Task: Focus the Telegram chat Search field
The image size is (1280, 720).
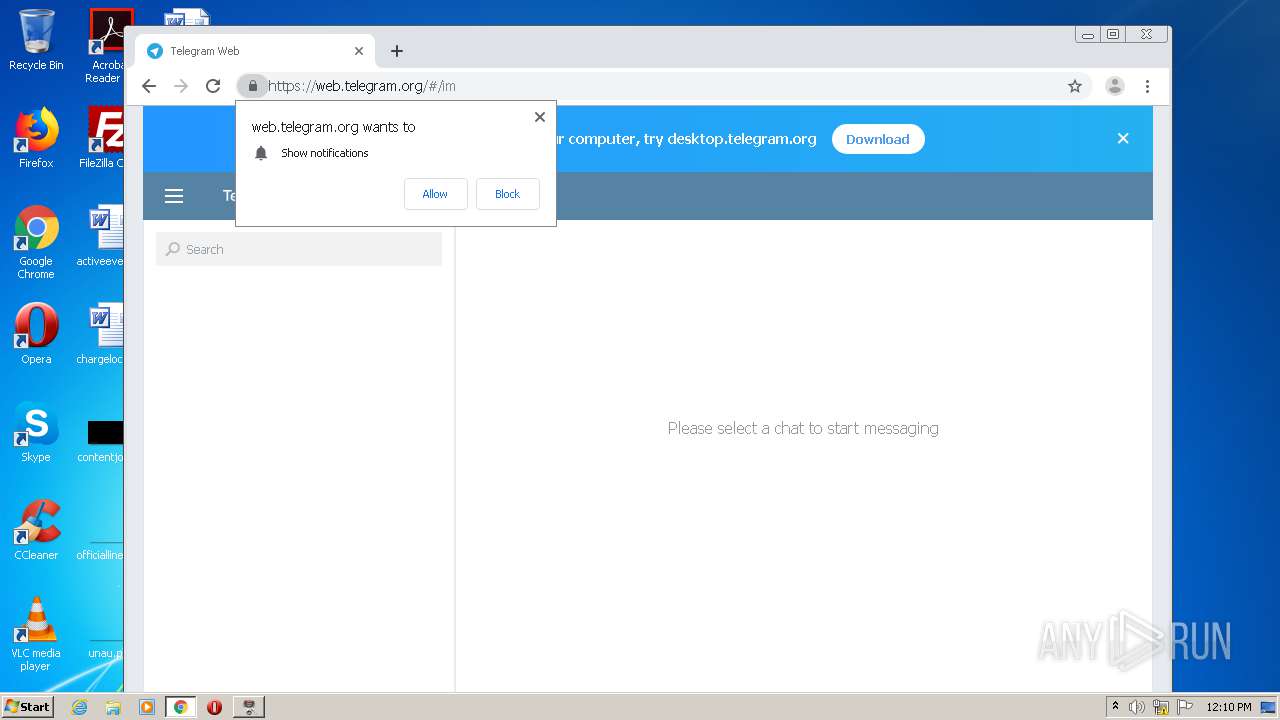Action: pos(299,249)
